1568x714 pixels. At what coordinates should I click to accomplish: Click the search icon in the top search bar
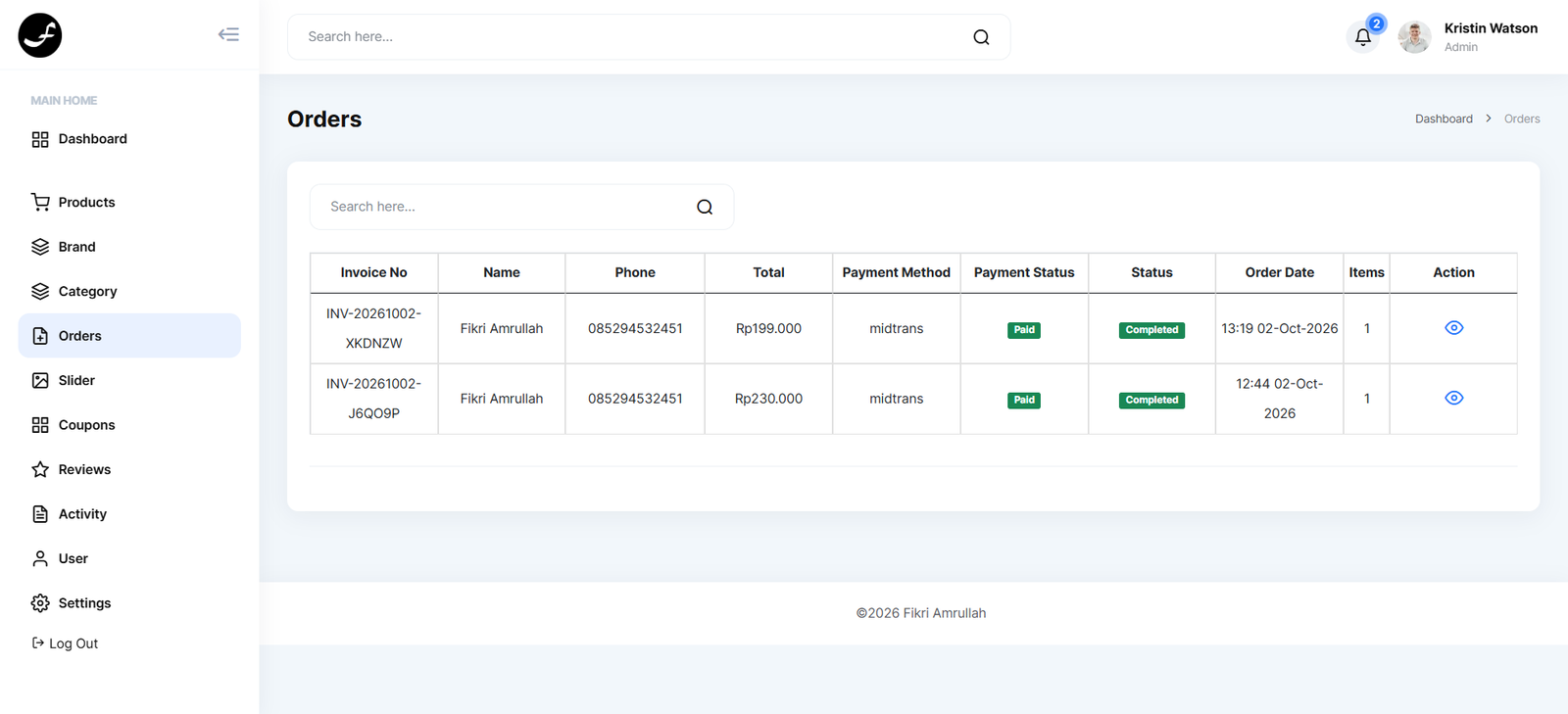pyautogui.click(x=981, y=37)
